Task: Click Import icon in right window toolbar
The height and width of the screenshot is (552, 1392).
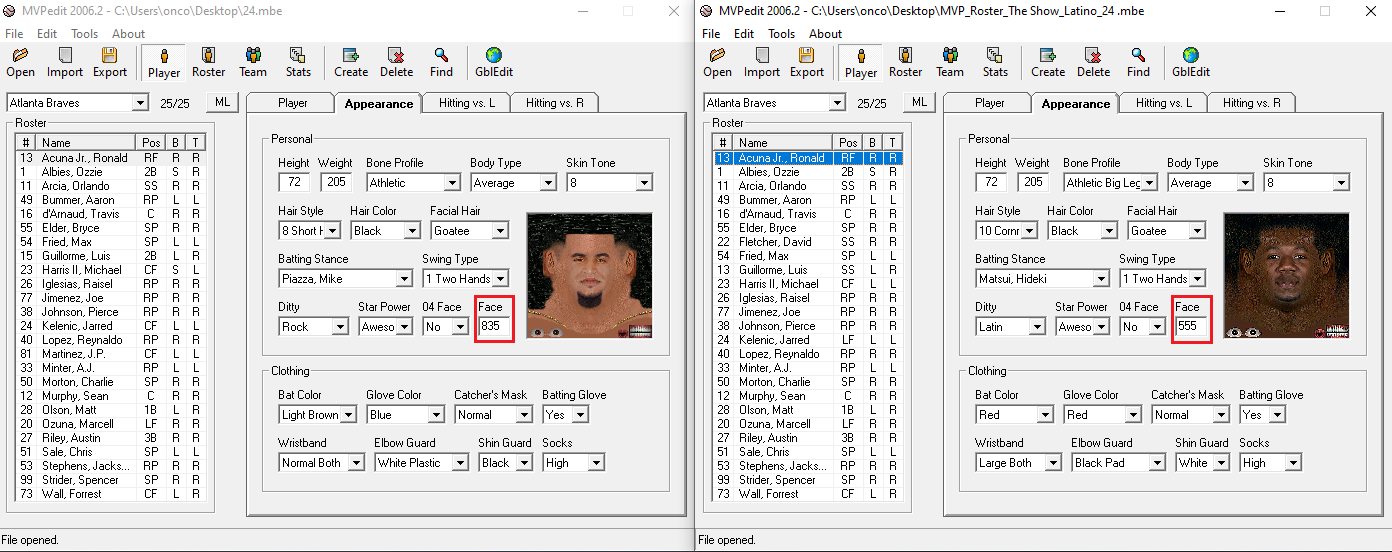Action: [x=762, y=62]
